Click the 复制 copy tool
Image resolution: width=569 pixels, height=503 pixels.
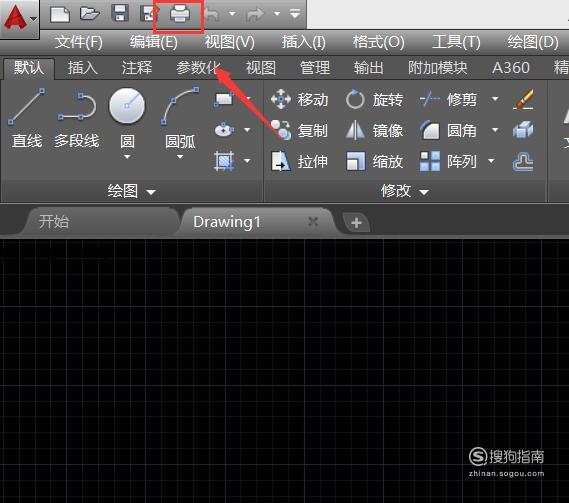pos(300,130)
